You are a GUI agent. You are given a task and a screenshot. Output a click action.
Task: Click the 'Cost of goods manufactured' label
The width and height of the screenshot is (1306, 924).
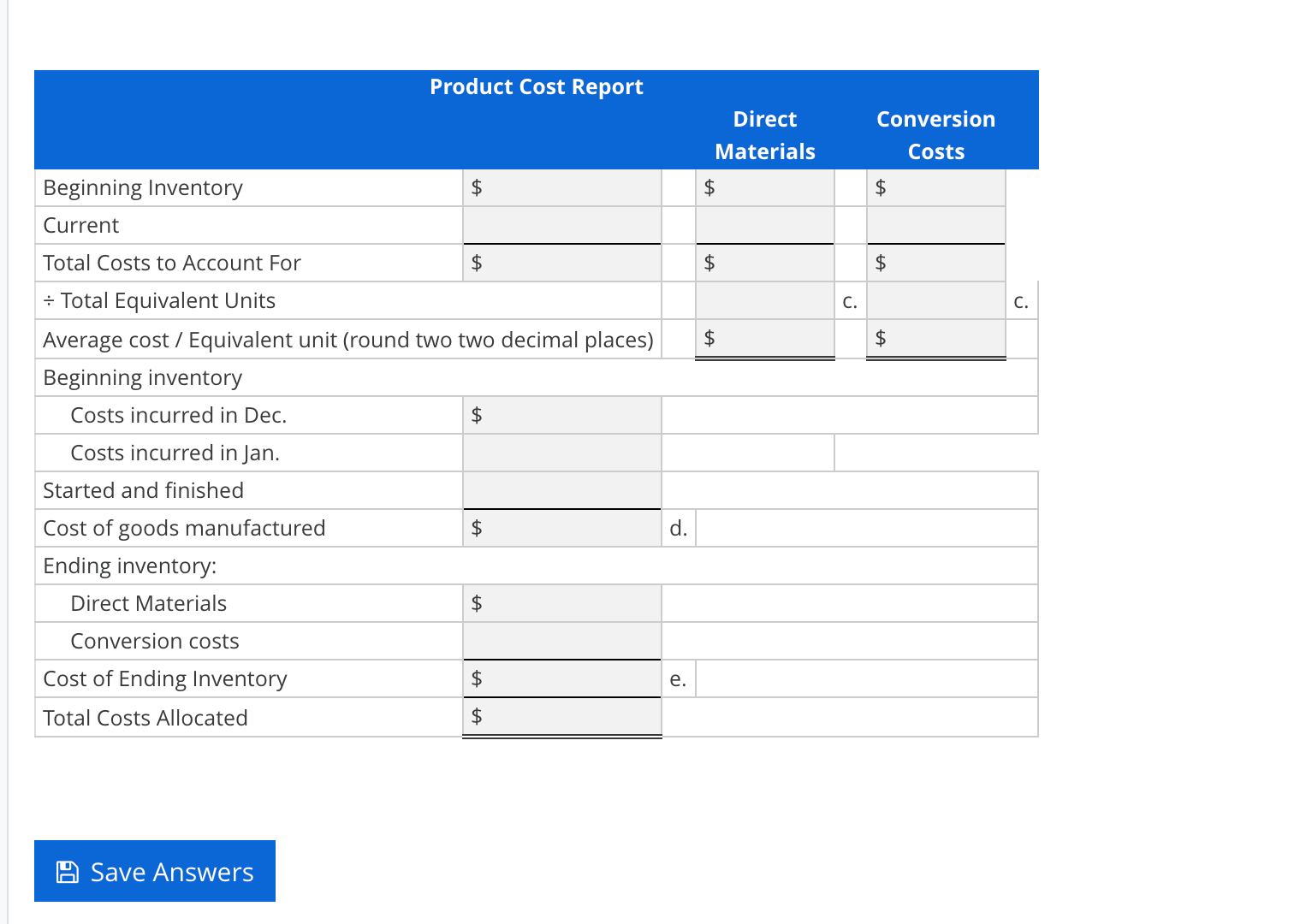(184, 528)
